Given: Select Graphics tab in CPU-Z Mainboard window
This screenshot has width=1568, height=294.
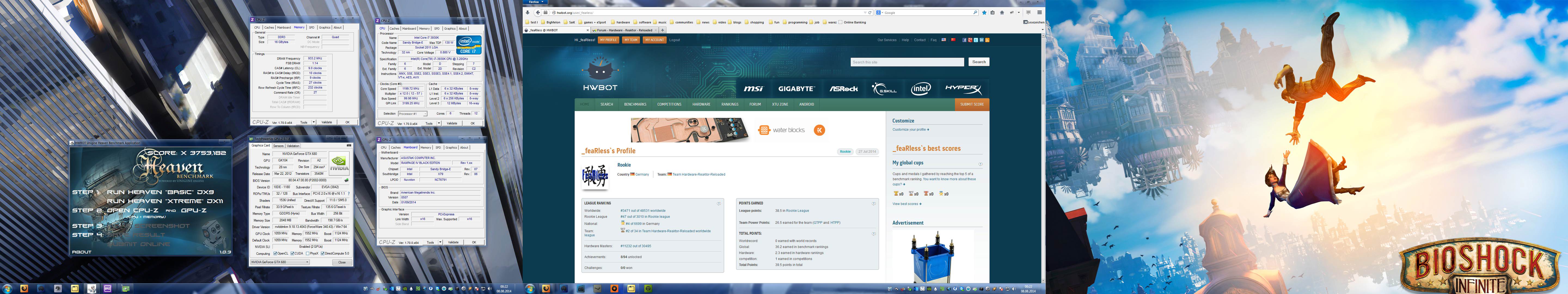Looking at the screenshot, I should pyautogui.click(x=451, y=147).
